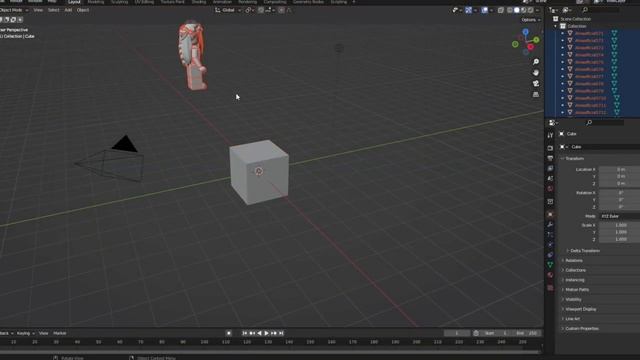The width and height of the screenshot is (640, 360).
Task: Jump to the timeline start frame button
Action: 244,333
